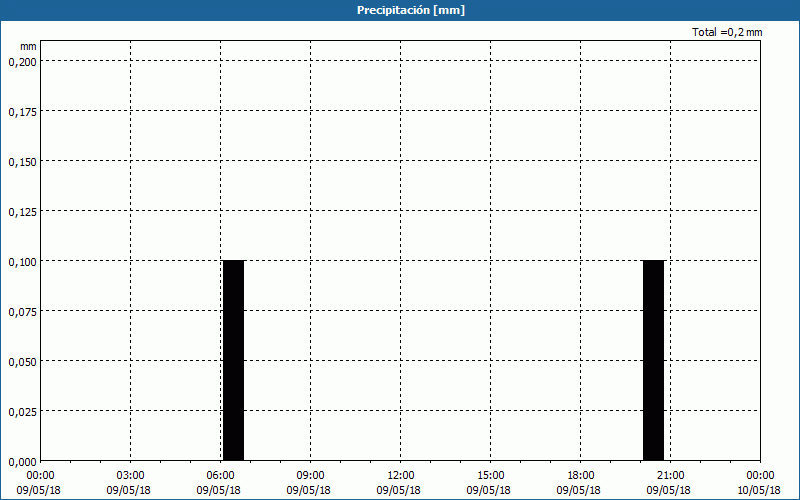This screenshot has height=500, width=800.
Task: Click the 0,075 y-axis value
Action: [x=22, y=312]
